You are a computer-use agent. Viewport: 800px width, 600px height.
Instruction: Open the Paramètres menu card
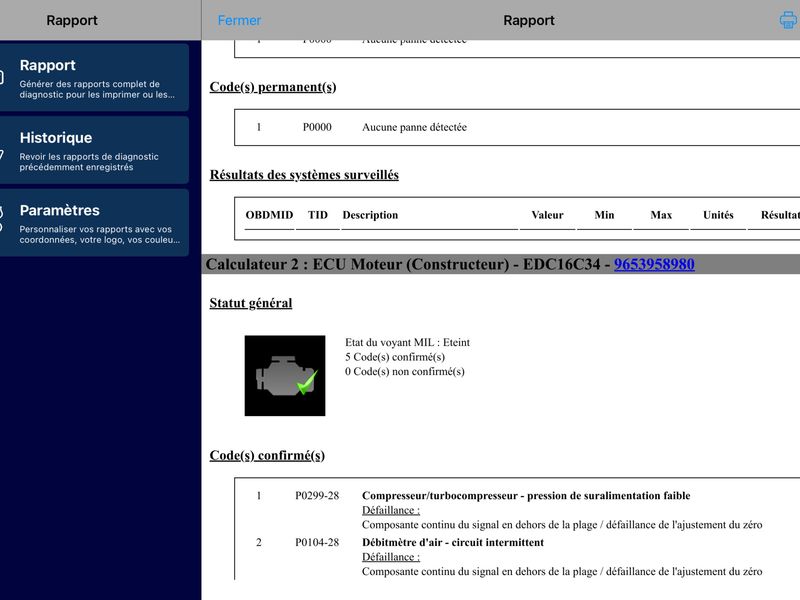(x=94, y=222)
